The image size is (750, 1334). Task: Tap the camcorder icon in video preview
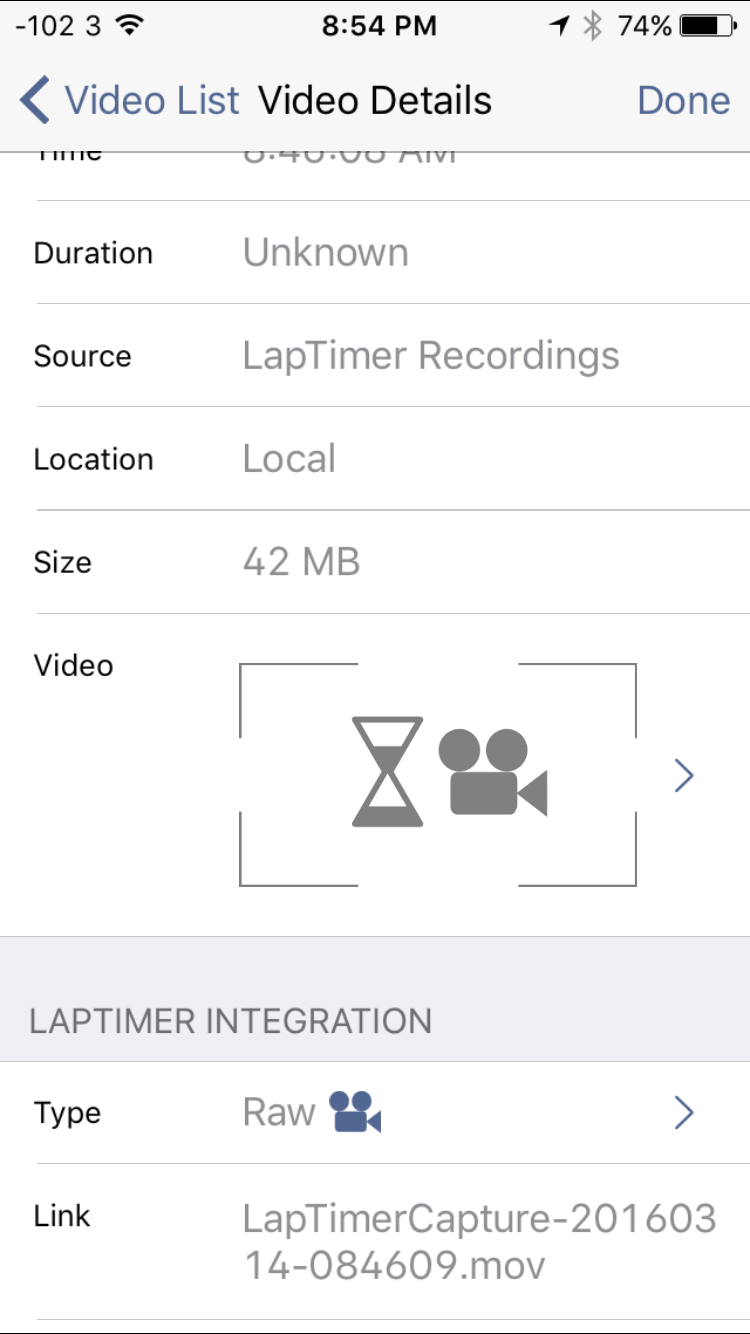coord(493,772)
